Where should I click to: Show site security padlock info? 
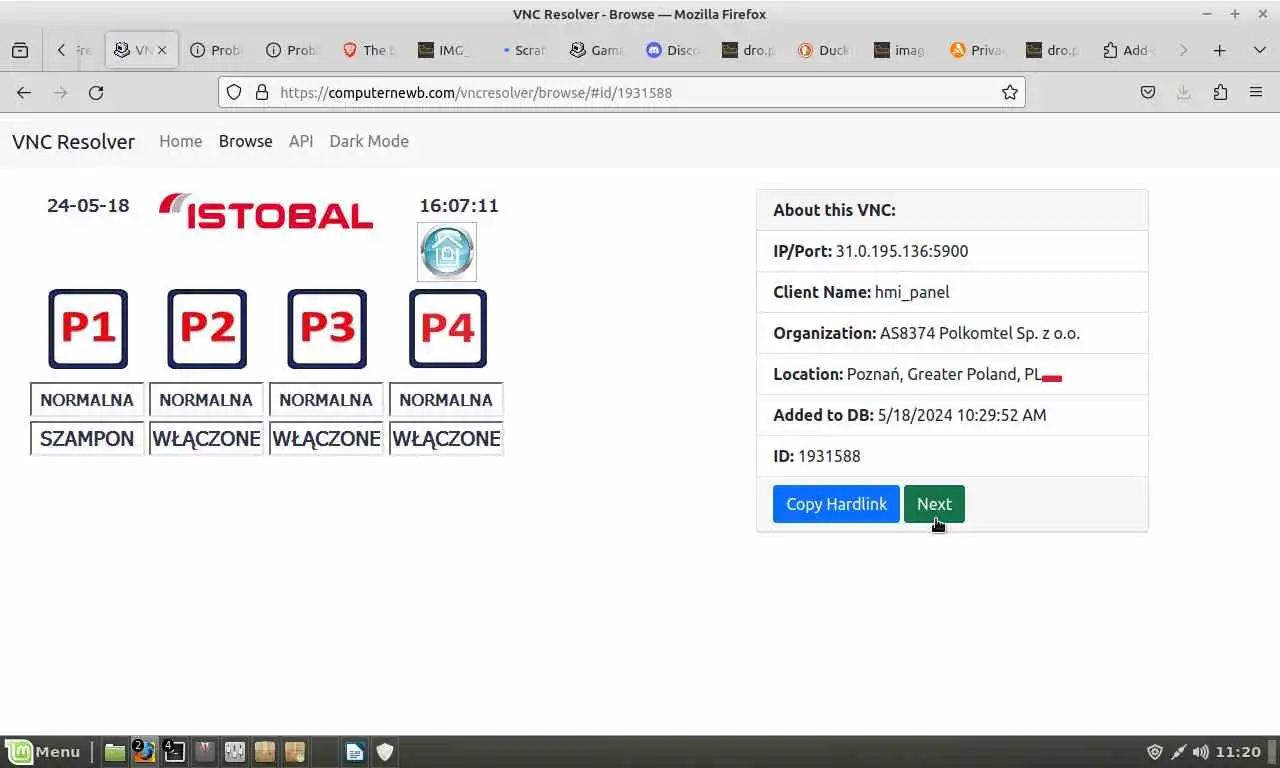point(262,92)
